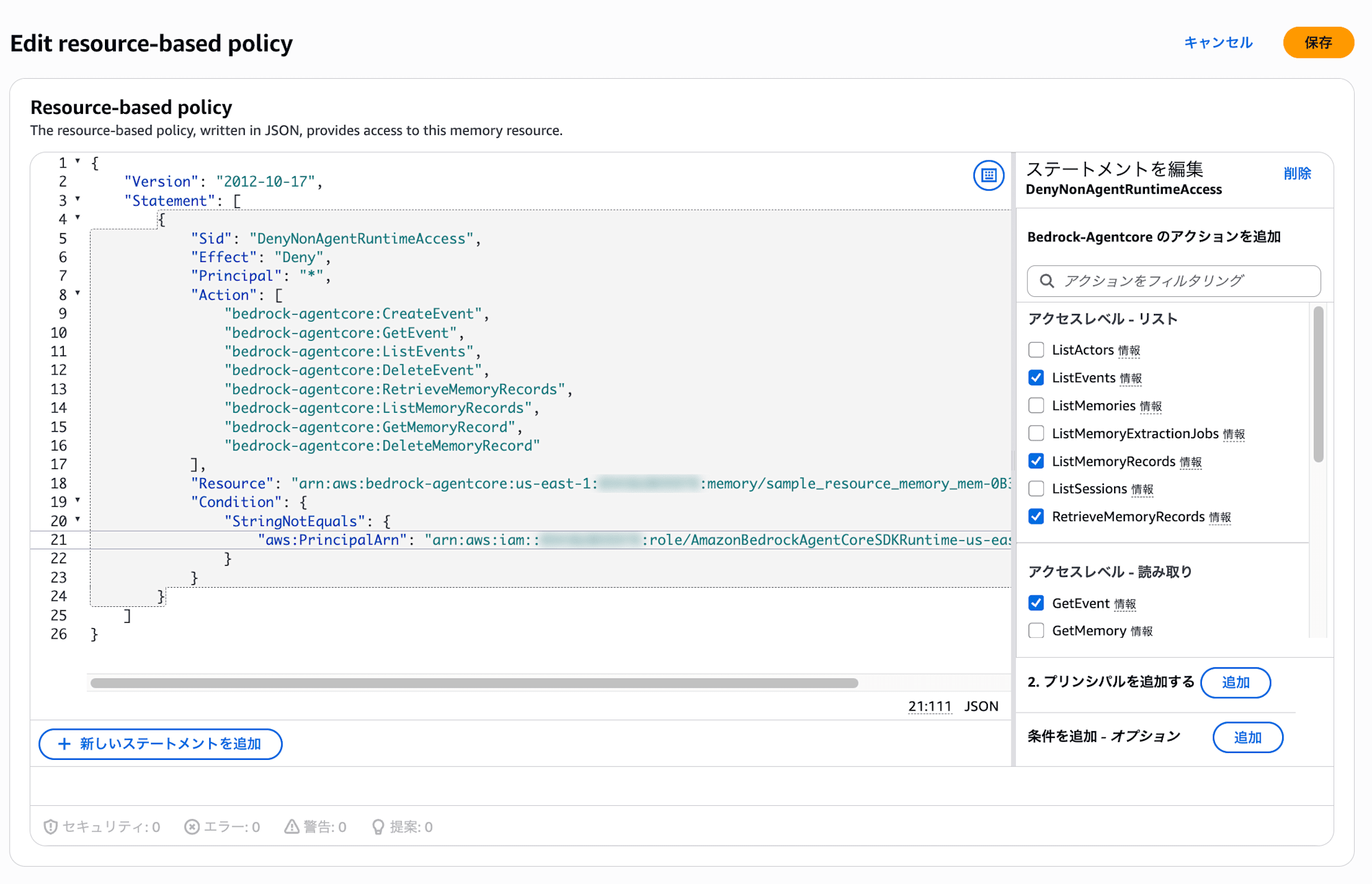Enable the ListMemories checkbox
Image resolution: width=1372 pixels, height=884 pixels.
pos(1036,405)
